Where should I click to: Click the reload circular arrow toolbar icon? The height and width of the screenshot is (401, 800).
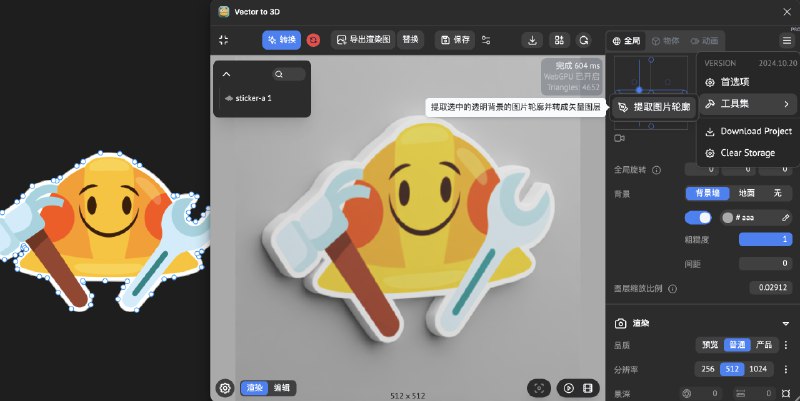[584, 40]
